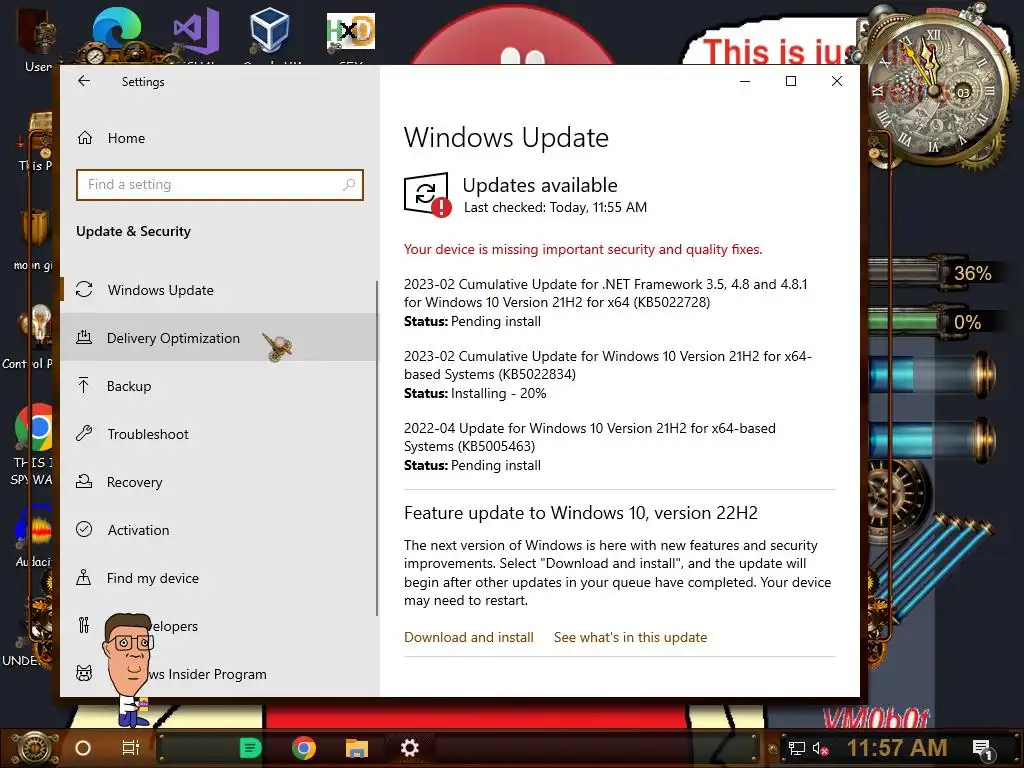Open the notification center icon
This screenshot has height=768, width=1024.
click(984, 749)
